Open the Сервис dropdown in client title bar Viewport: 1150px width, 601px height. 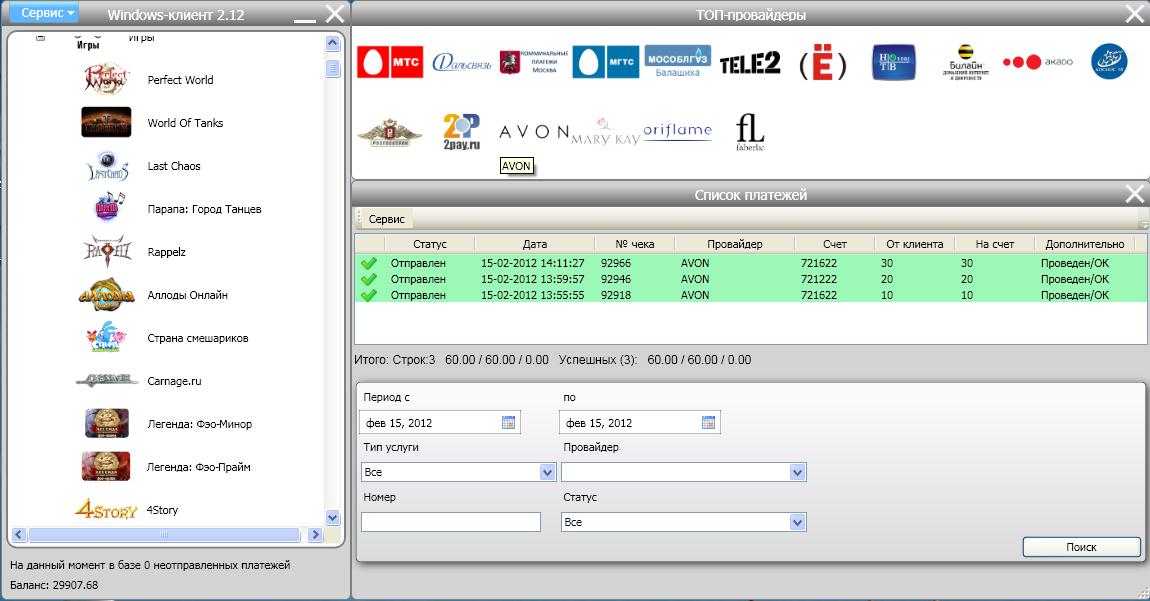point(45,13)
